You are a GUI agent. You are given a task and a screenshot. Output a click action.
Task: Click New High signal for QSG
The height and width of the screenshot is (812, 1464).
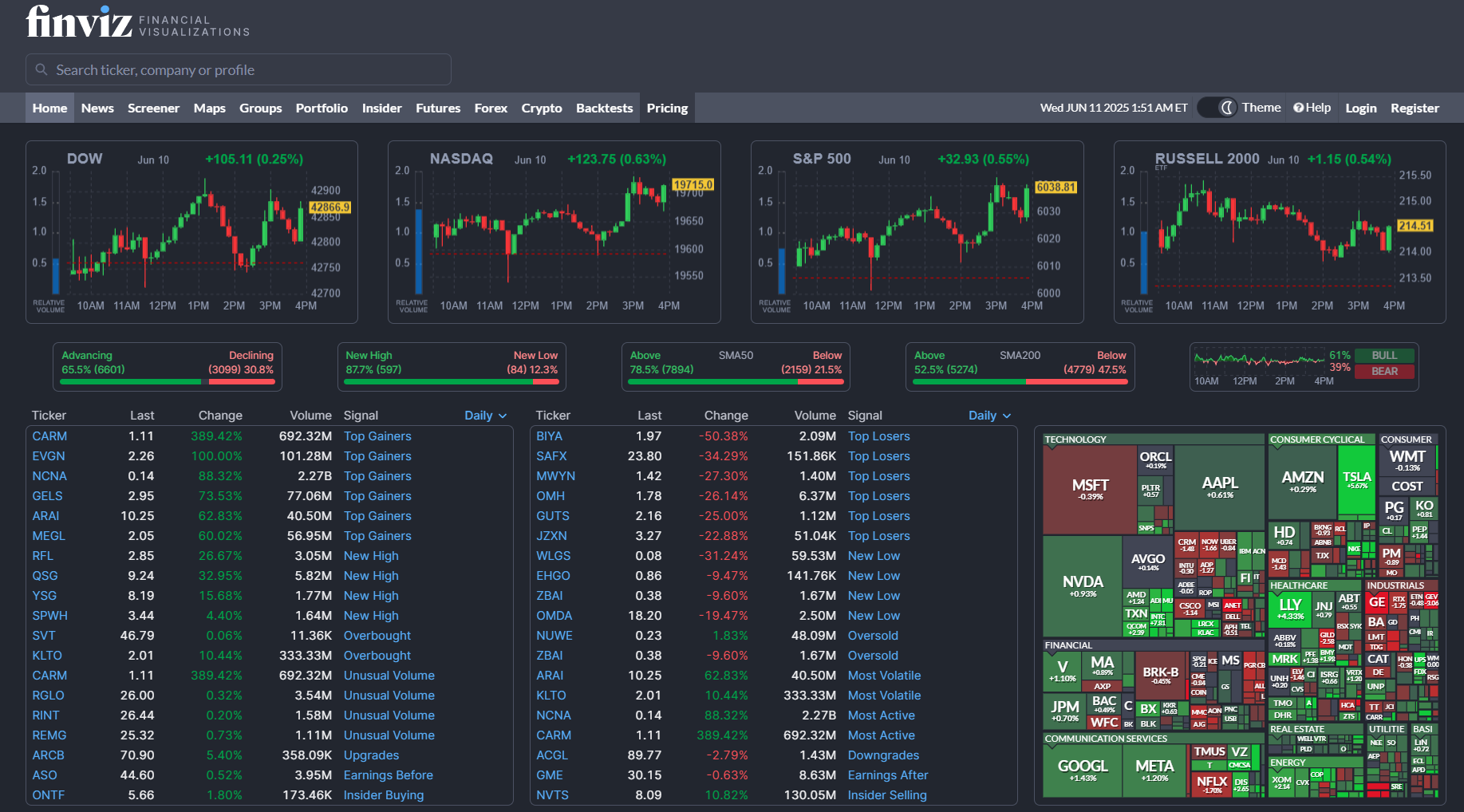371,576
